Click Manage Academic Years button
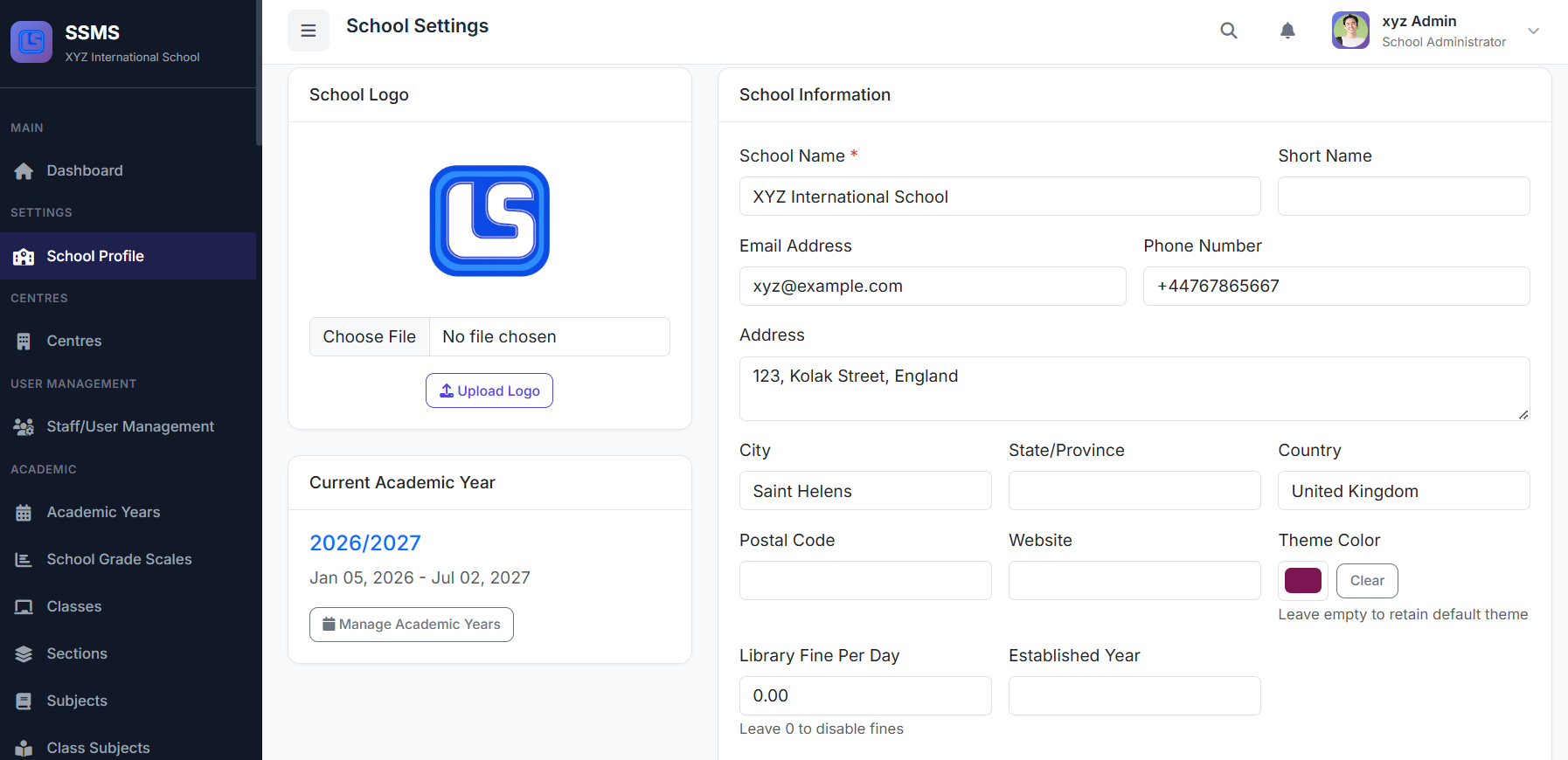The image size is (1568, 760). point(411,625)
